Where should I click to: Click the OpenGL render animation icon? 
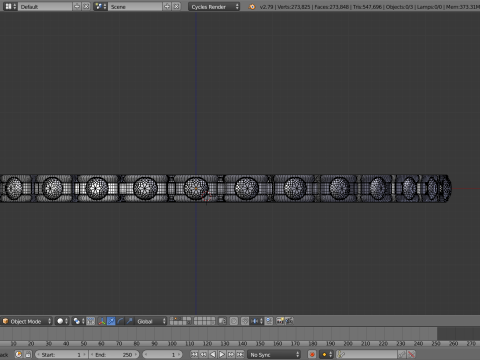coord(289,321)
